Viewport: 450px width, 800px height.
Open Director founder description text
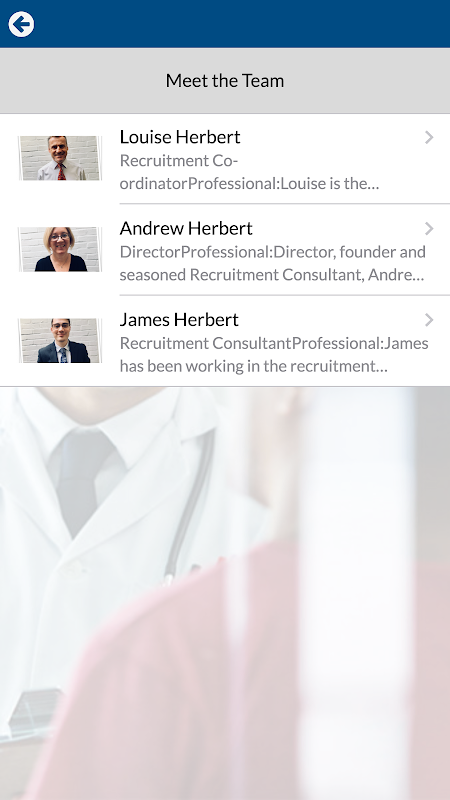point(273,263)
